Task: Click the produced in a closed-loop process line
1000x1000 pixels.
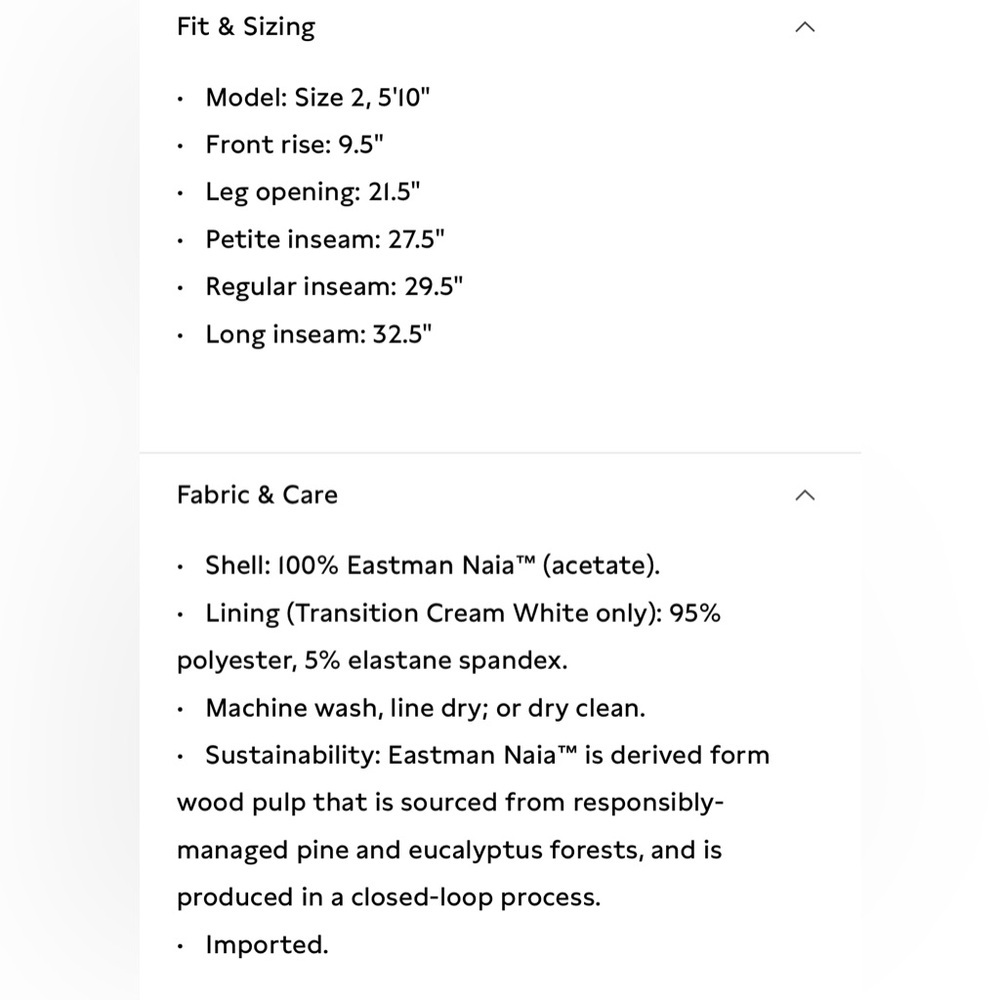Action: [x=388, y=897]
